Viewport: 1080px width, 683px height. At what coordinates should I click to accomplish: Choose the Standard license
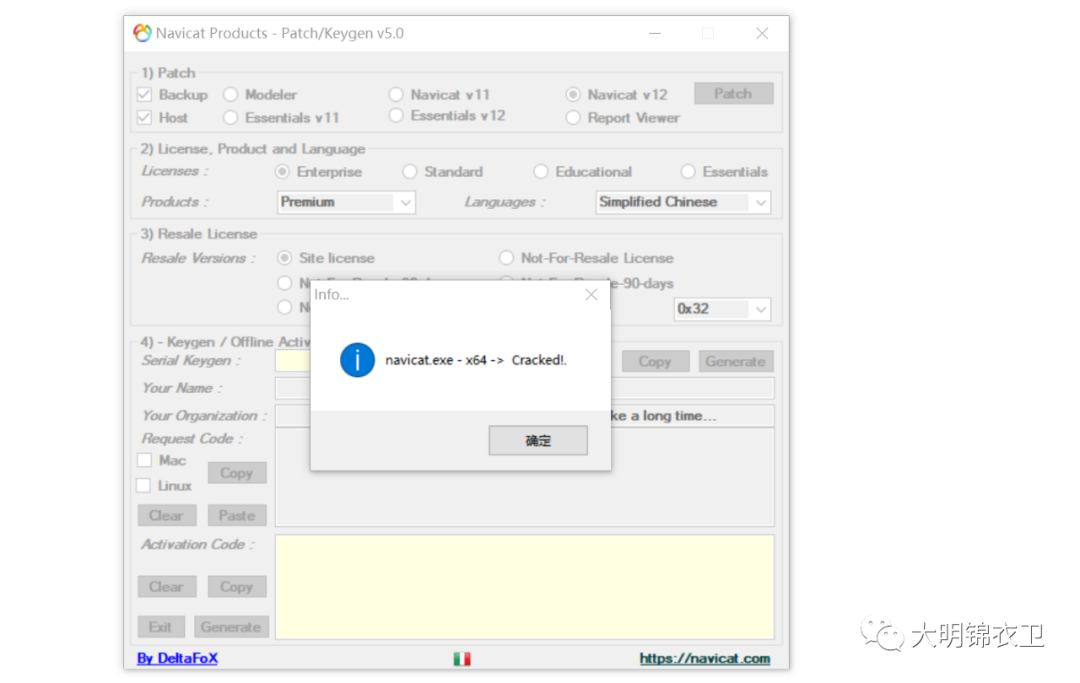[410, 171]
